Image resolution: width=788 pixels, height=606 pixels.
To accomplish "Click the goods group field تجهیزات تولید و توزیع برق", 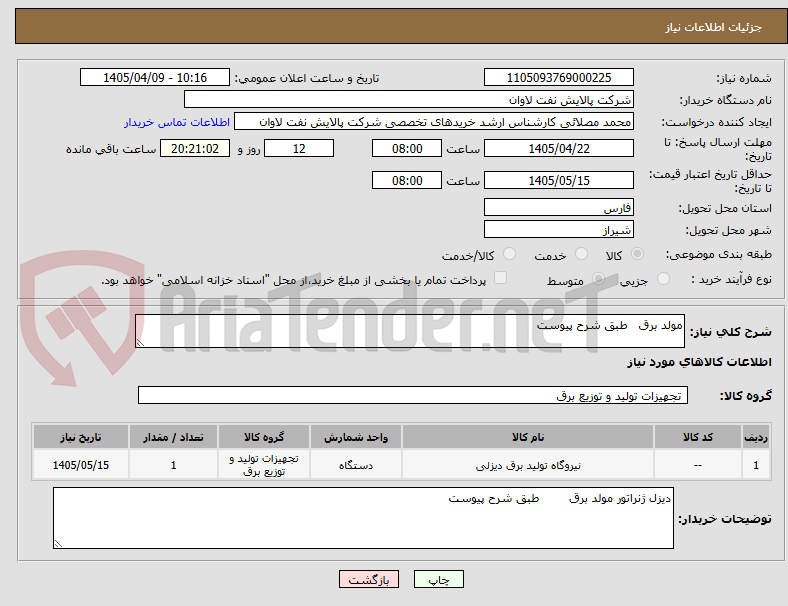I will tap(413, 395).
